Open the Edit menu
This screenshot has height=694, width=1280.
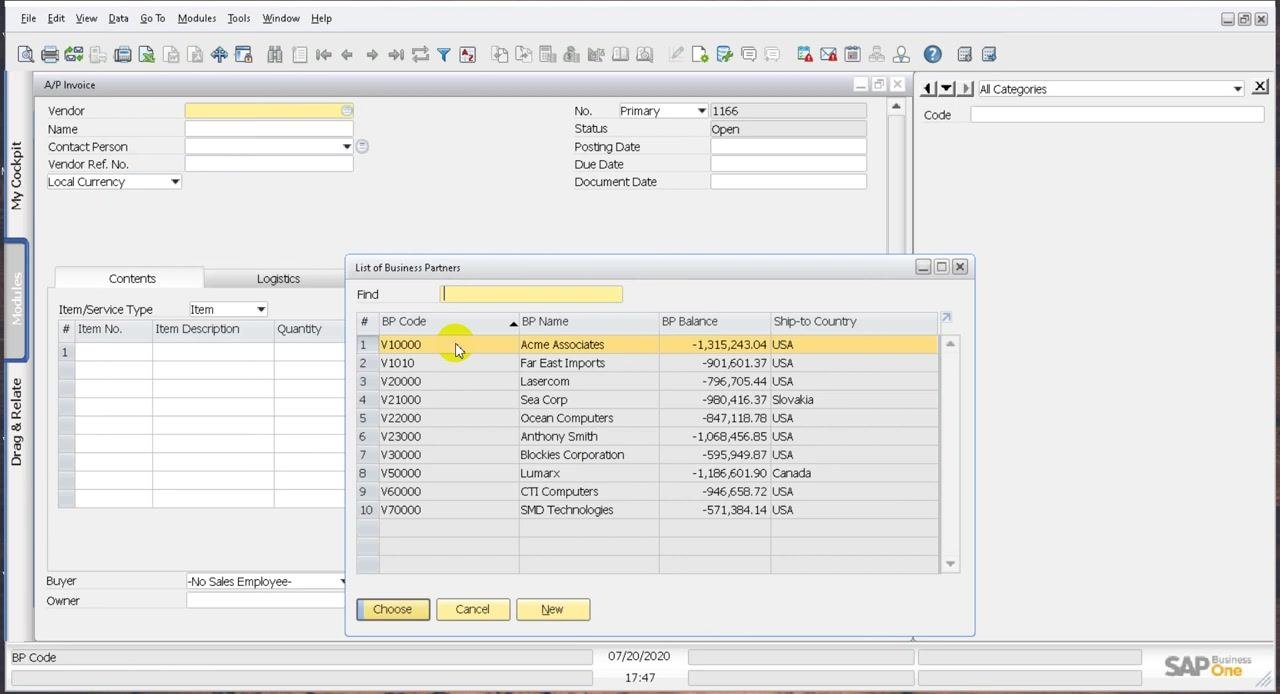pos(56,18)
